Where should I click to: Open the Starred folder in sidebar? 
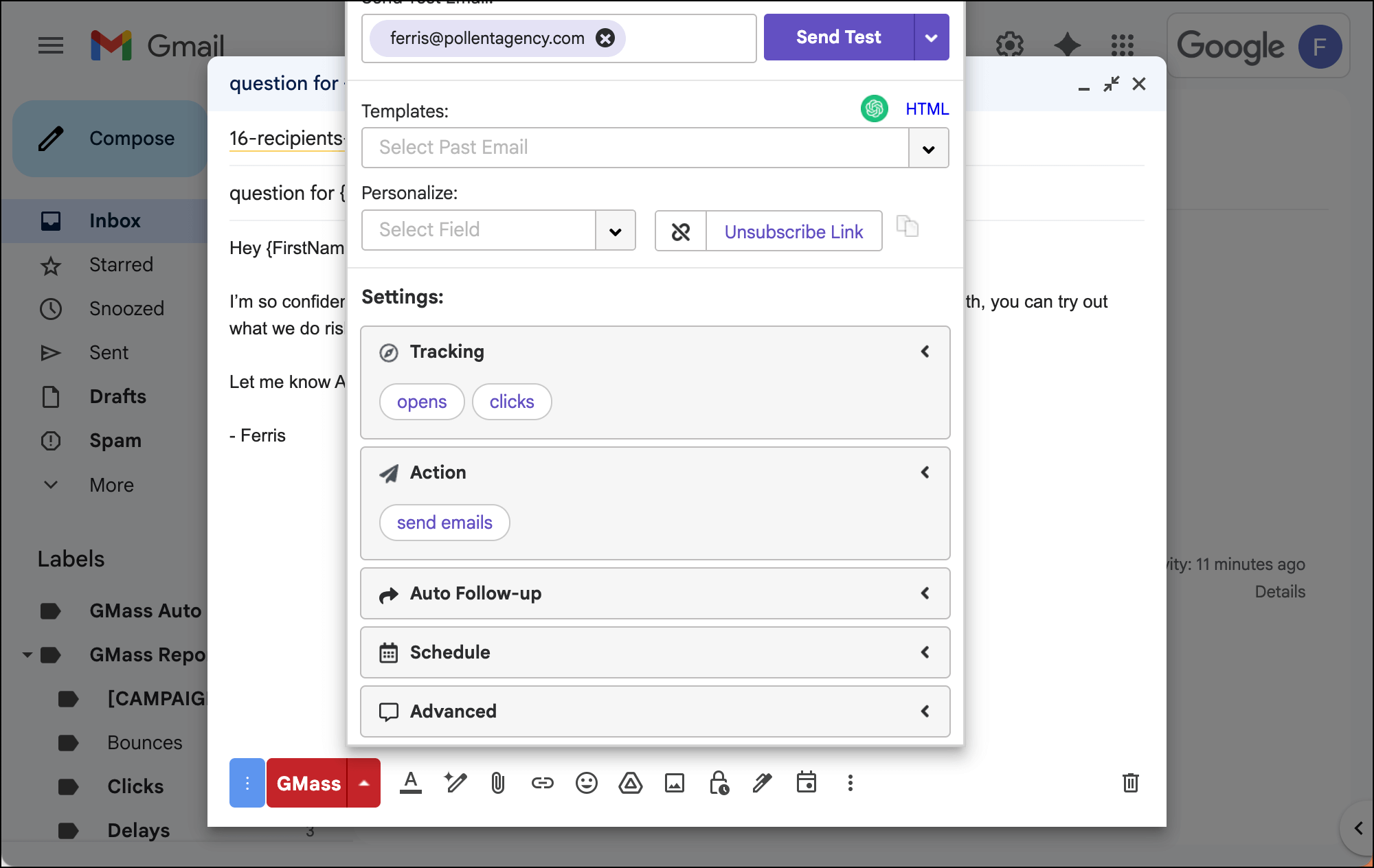121,264
